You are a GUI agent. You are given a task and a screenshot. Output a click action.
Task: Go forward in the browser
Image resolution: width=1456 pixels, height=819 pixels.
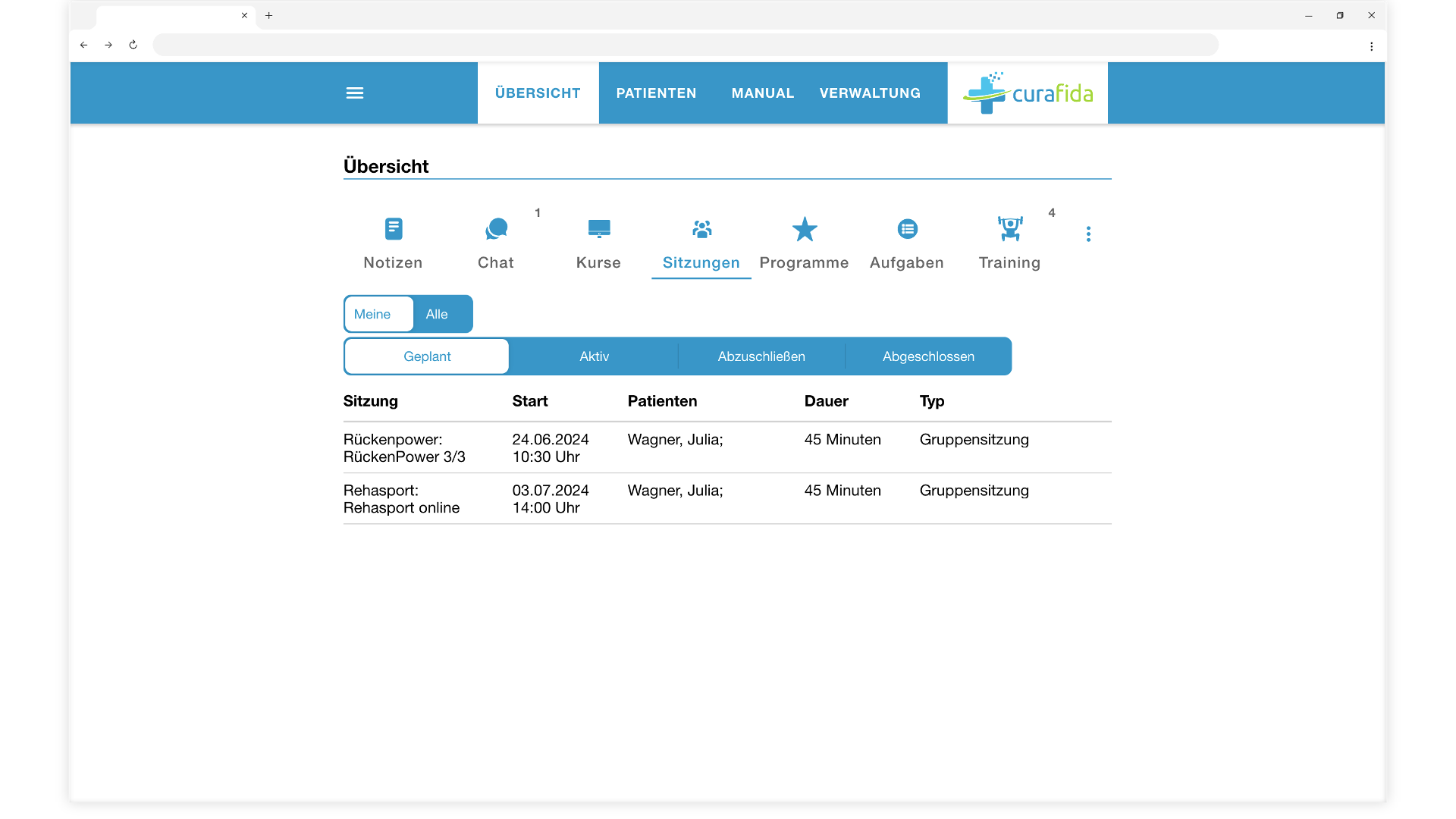coord(108,45)
